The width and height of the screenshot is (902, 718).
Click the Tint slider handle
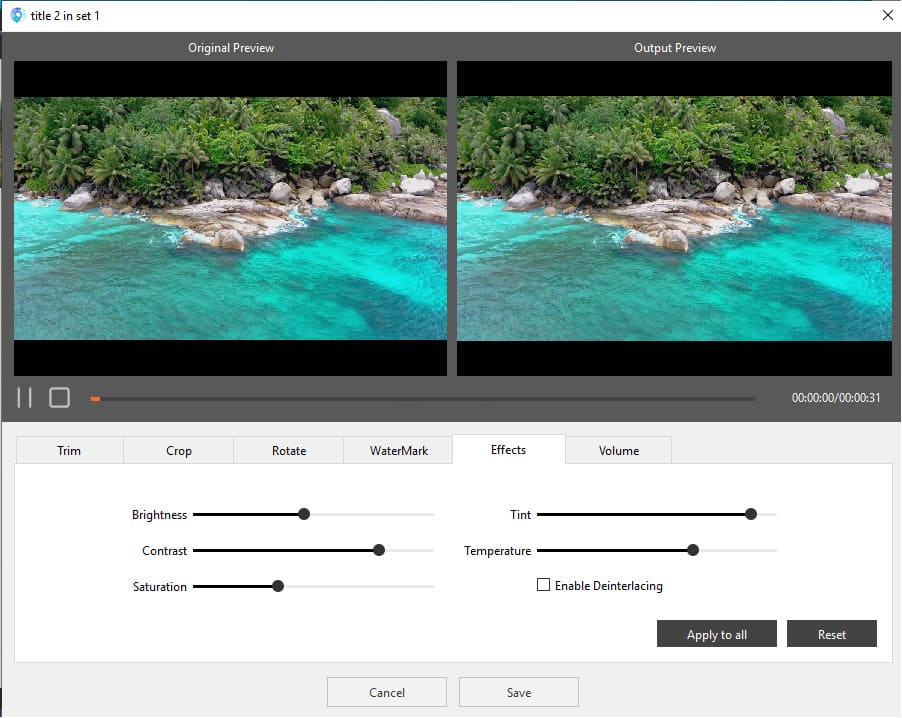[751, 514]
